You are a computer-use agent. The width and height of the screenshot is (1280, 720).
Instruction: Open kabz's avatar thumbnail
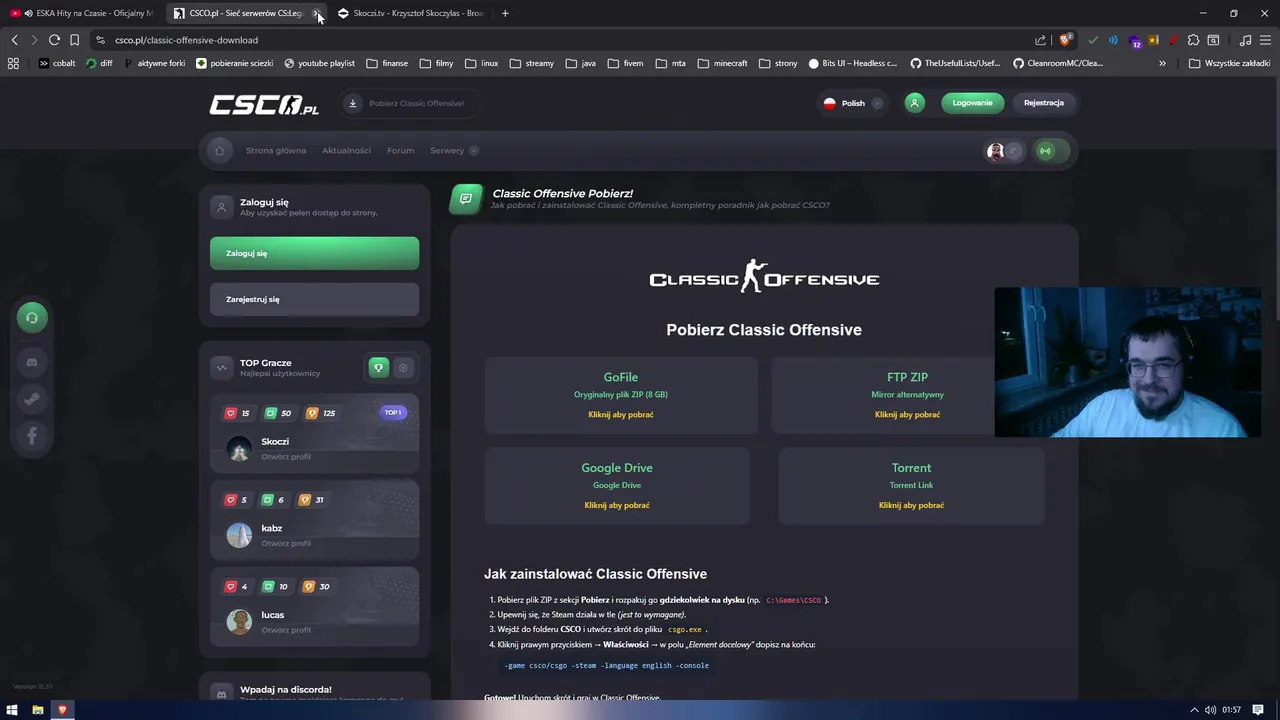click(239, 535)
